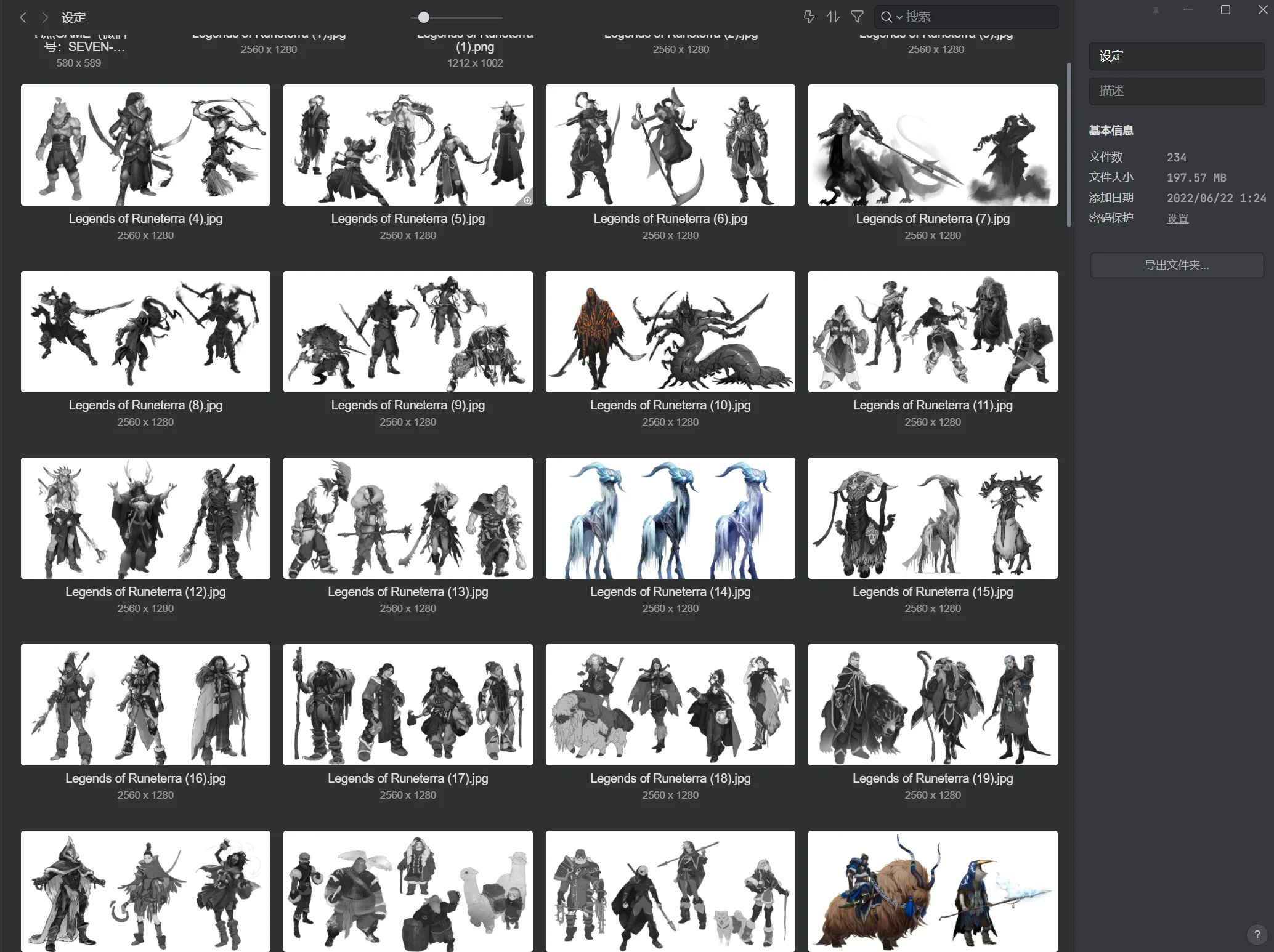Edit the folder name field 设定
The width and height of the screenshot is (1274, 952).
coord(1177,56)
